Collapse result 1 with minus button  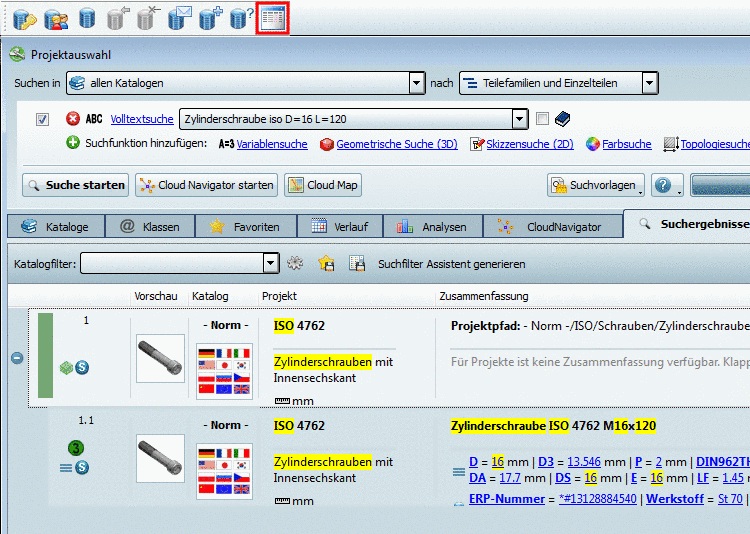pos(17,357)
